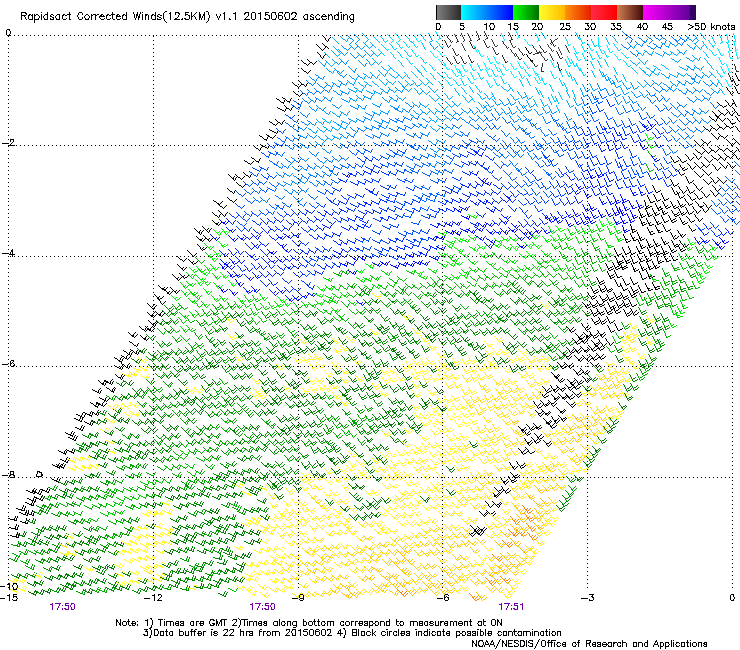Click longitude label -12 on bottom axis

(153, 598)
